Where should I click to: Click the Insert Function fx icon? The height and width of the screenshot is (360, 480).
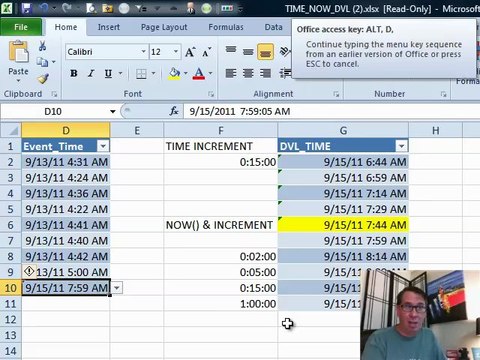point(174,111)
